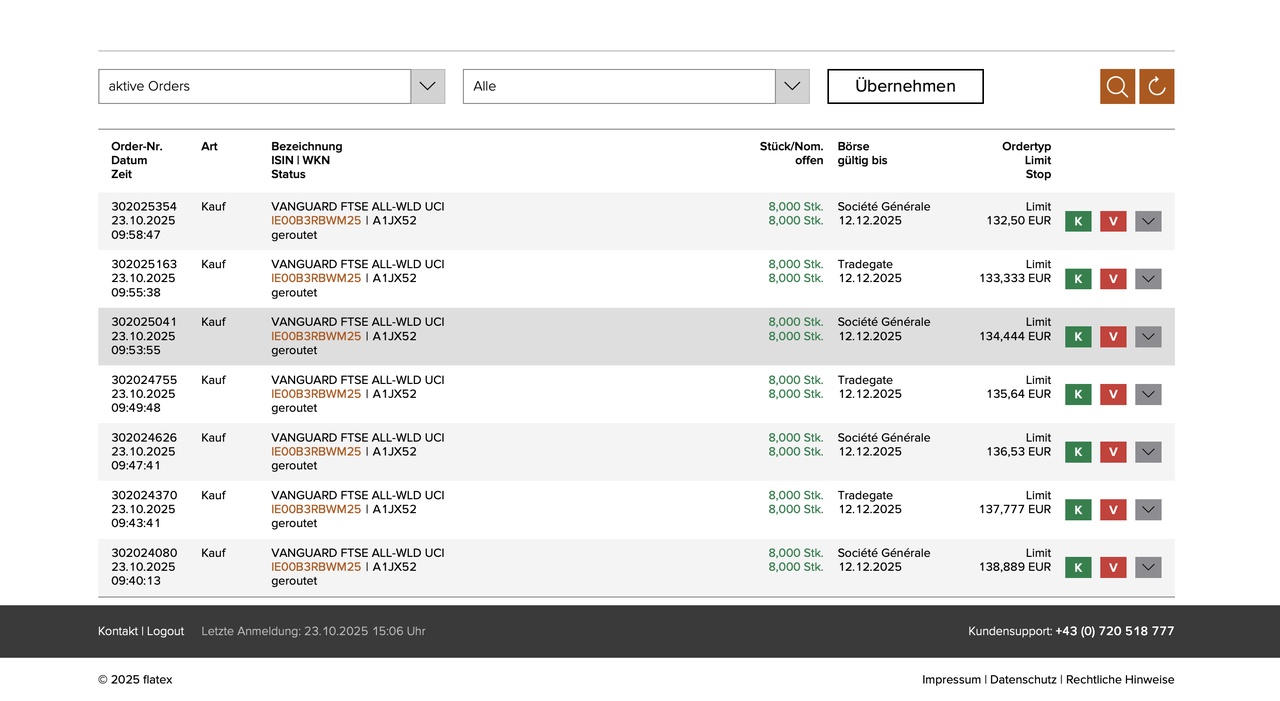Click the orange refresh icon button
1280x701 pixels.
tap(1157, 87)
